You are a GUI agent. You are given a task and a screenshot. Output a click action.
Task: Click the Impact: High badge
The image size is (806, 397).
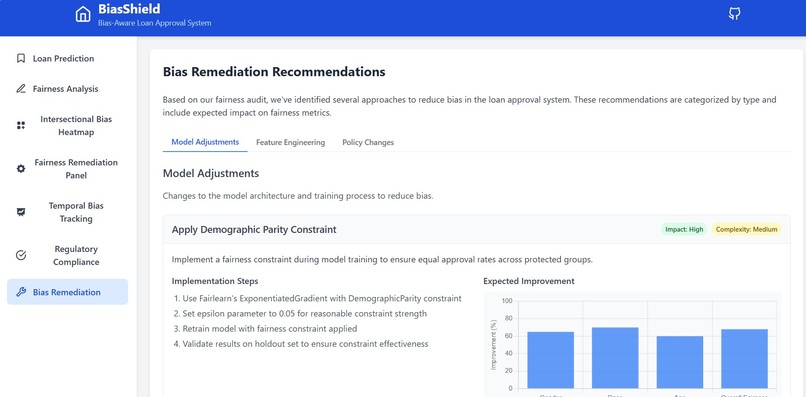coord(684,229)
